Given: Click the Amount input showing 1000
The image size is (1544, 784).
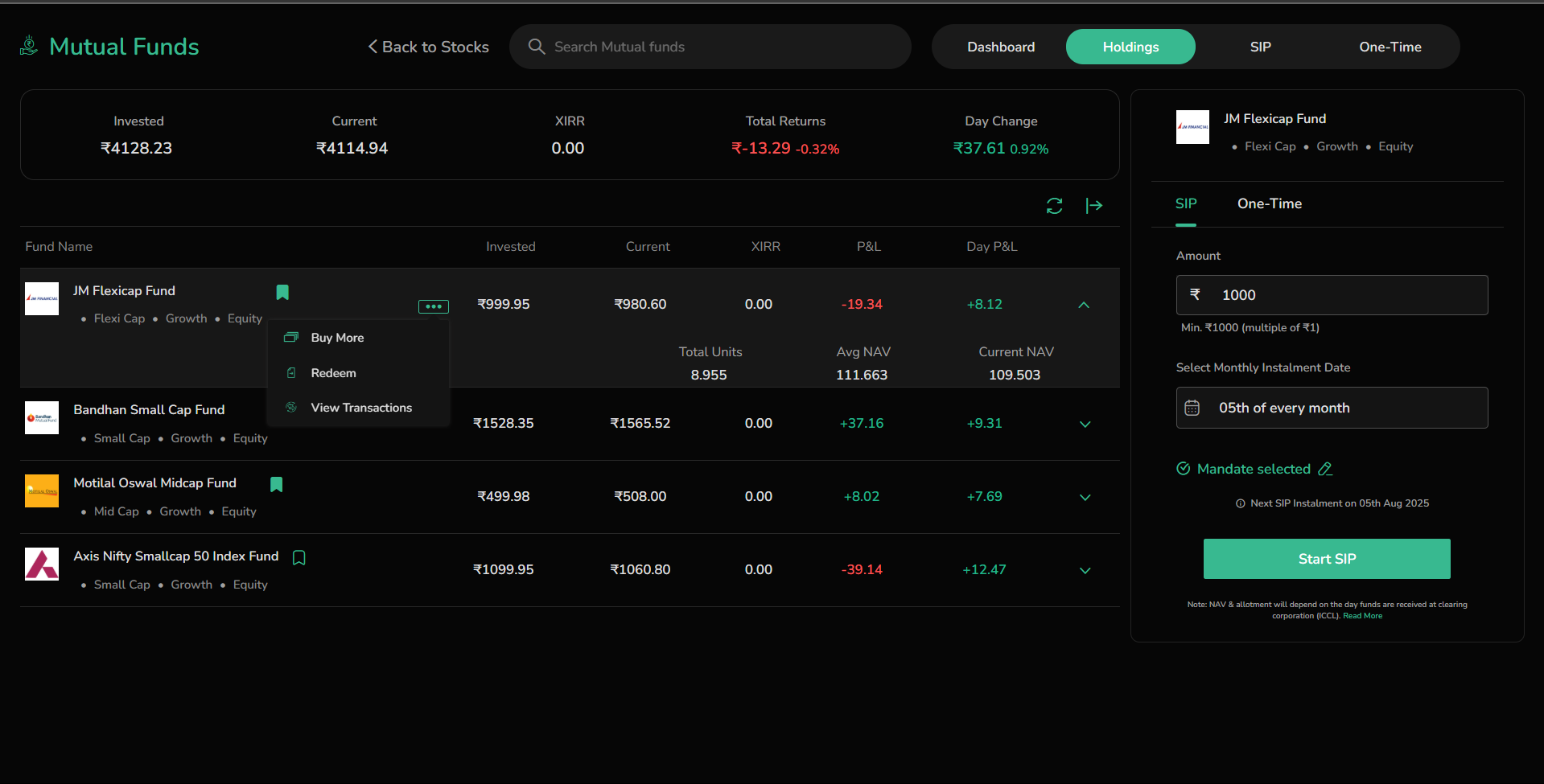Looking at the screenshot, I should pos(1332,295).
